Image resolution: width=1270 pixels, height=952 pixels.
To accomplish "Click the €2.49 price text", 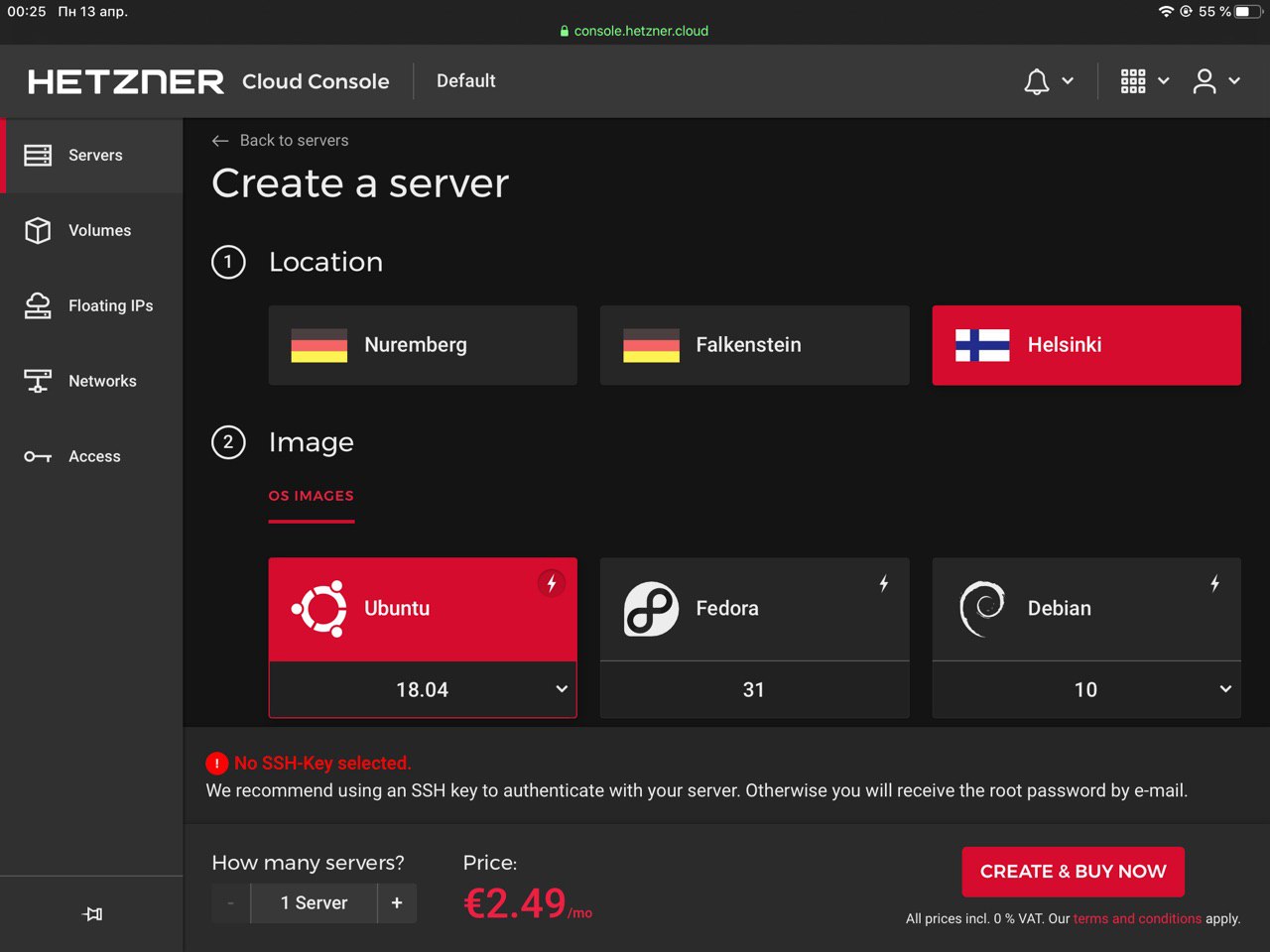I will (515, 903).
